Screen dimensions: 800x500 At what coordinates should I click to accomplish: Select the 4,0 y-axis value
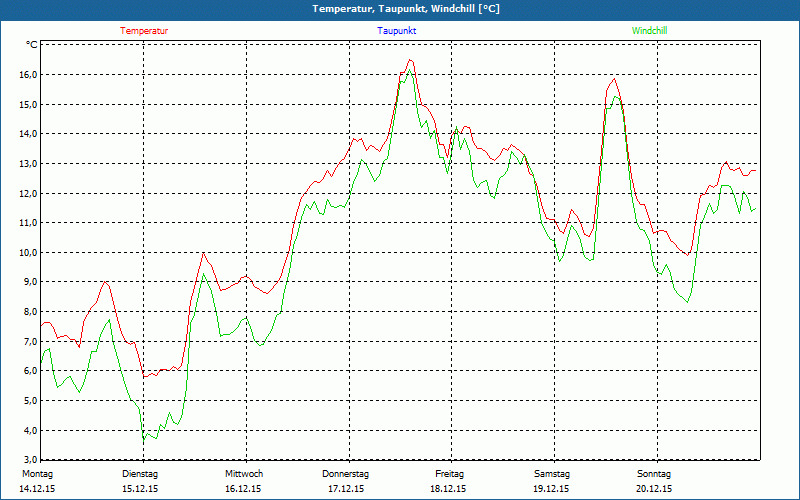31,430
